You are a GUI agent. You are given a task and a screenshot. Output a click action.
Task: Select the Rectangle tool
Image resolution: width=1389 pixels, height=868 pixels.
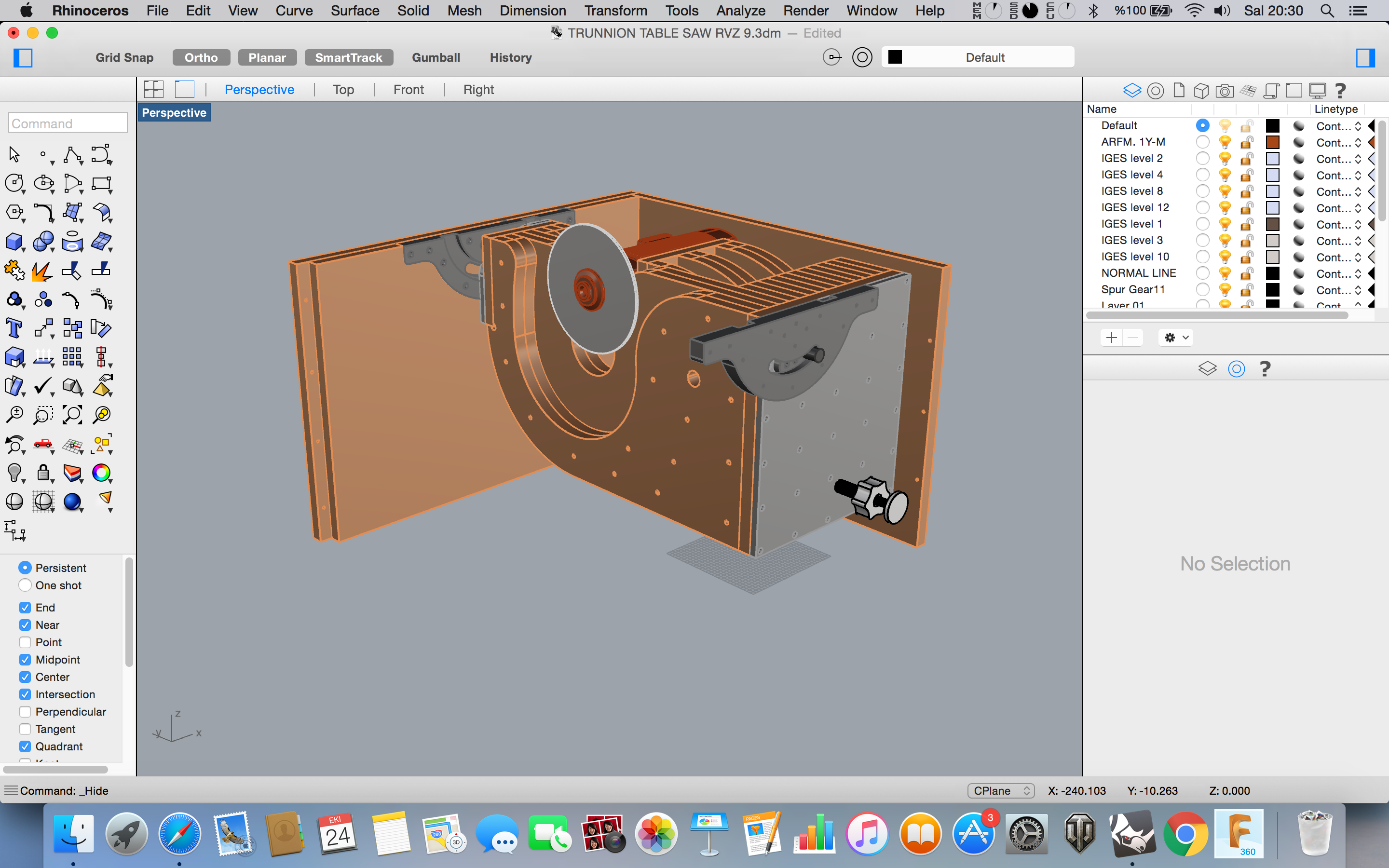click(102, 183)
